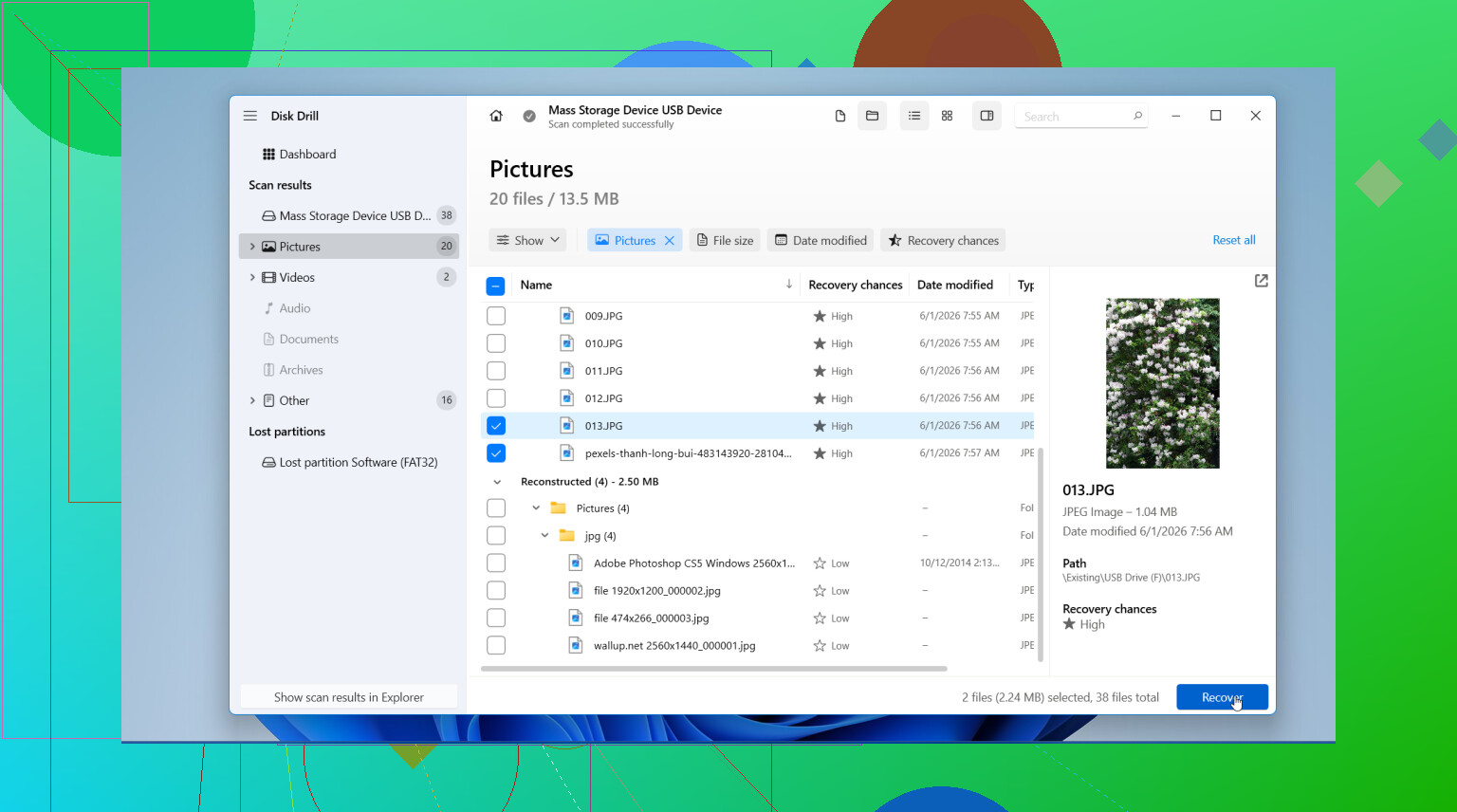Click recovery star for 010.JPG
Screen dimensions: 1457x812
(x=820, y=343)
